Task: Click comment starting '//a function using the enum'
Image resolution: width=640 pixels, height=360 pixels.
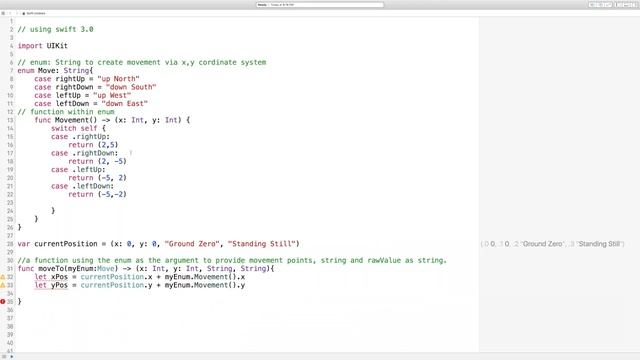Action: (x=232, y=260)
